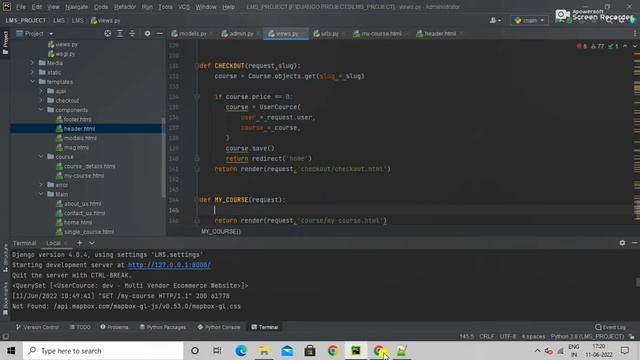The image size is (640, 360).
Task: Select the Local terminal tab
Action: click(x=53, y=243)
